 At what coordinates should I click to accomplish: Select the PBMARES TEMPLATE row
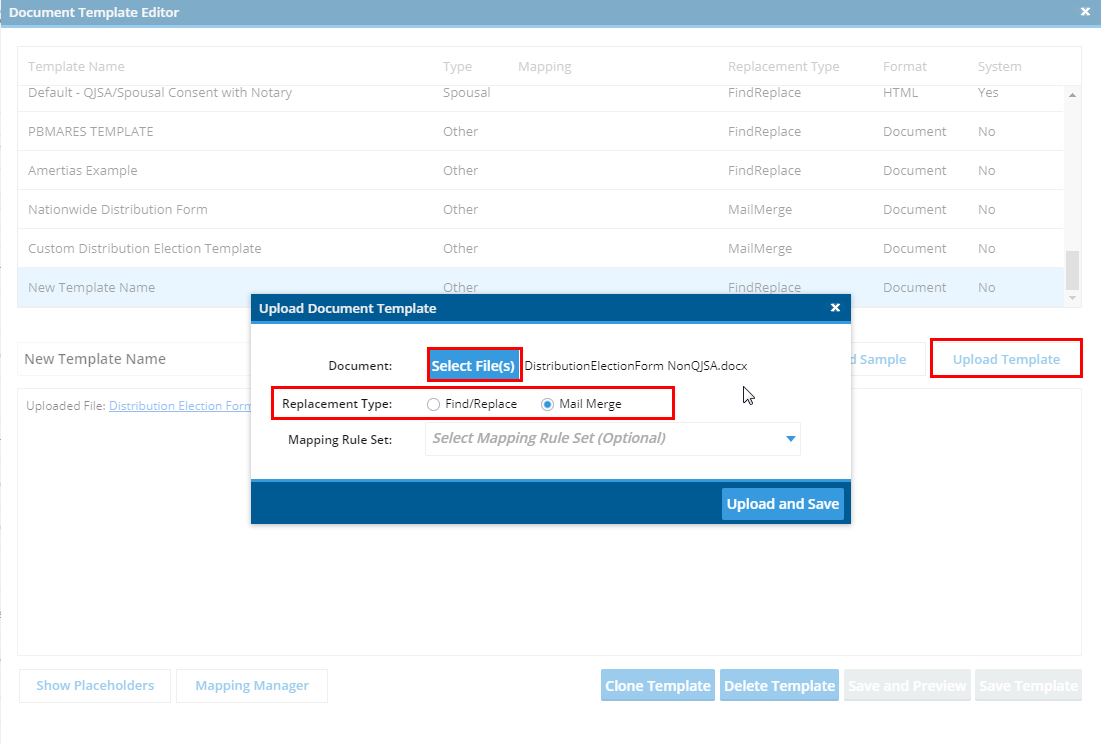(88, 131)
